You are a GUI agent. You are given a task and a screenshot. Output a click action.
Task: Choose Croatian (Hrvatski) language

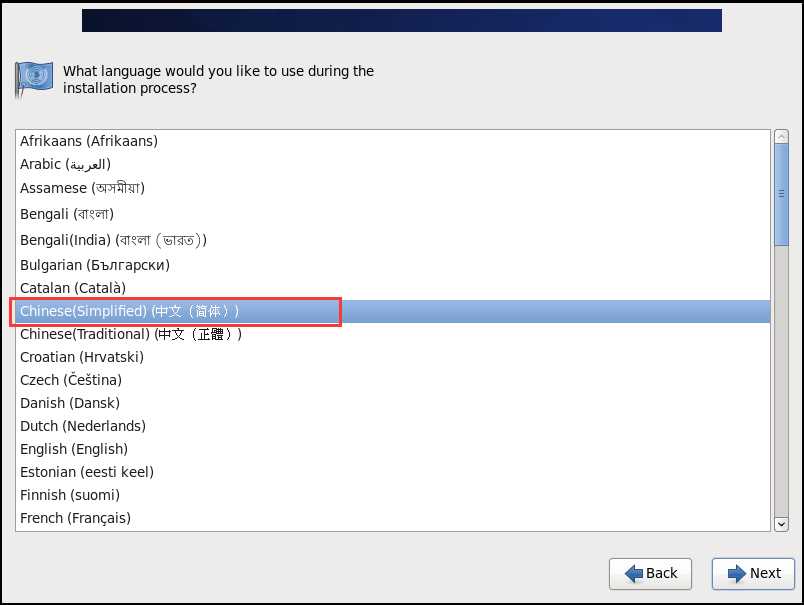coord(393,357)
